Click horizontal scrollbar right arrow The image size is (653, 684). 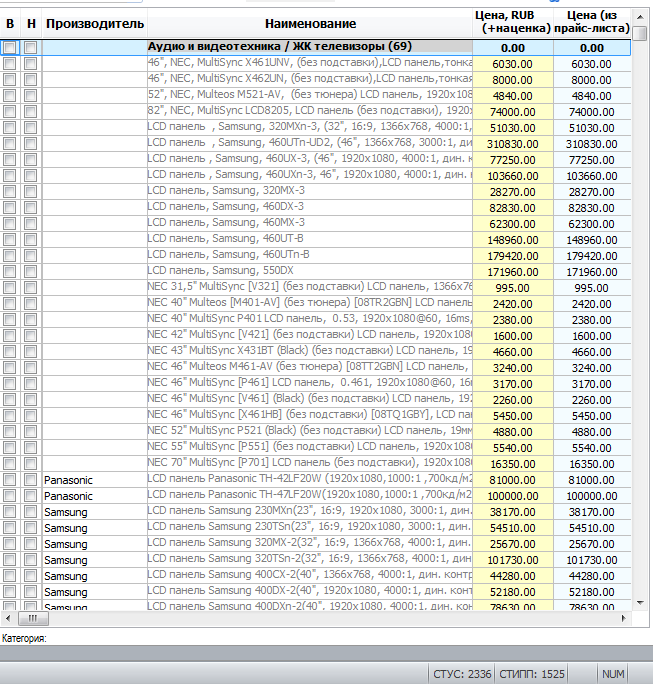pos(624,618)
